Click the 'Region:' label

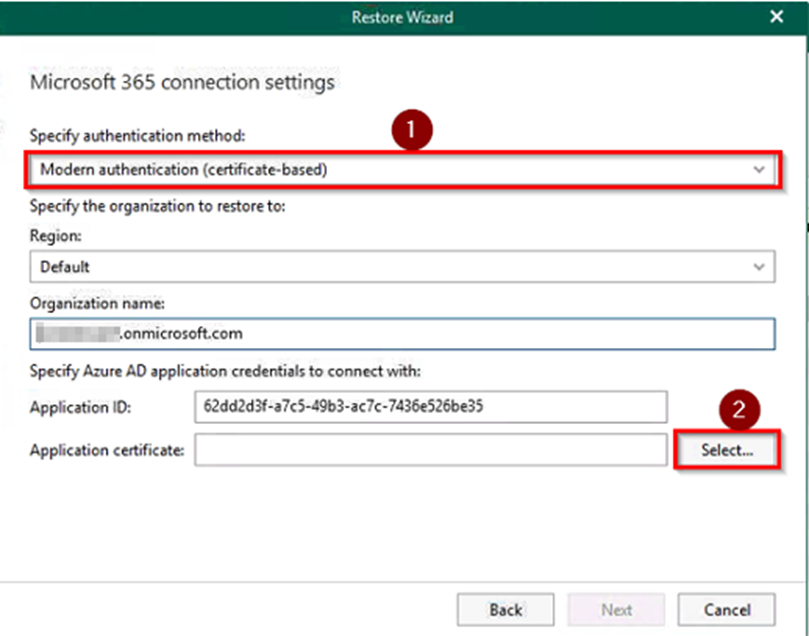pyautogui.click(x=56, y=236)
